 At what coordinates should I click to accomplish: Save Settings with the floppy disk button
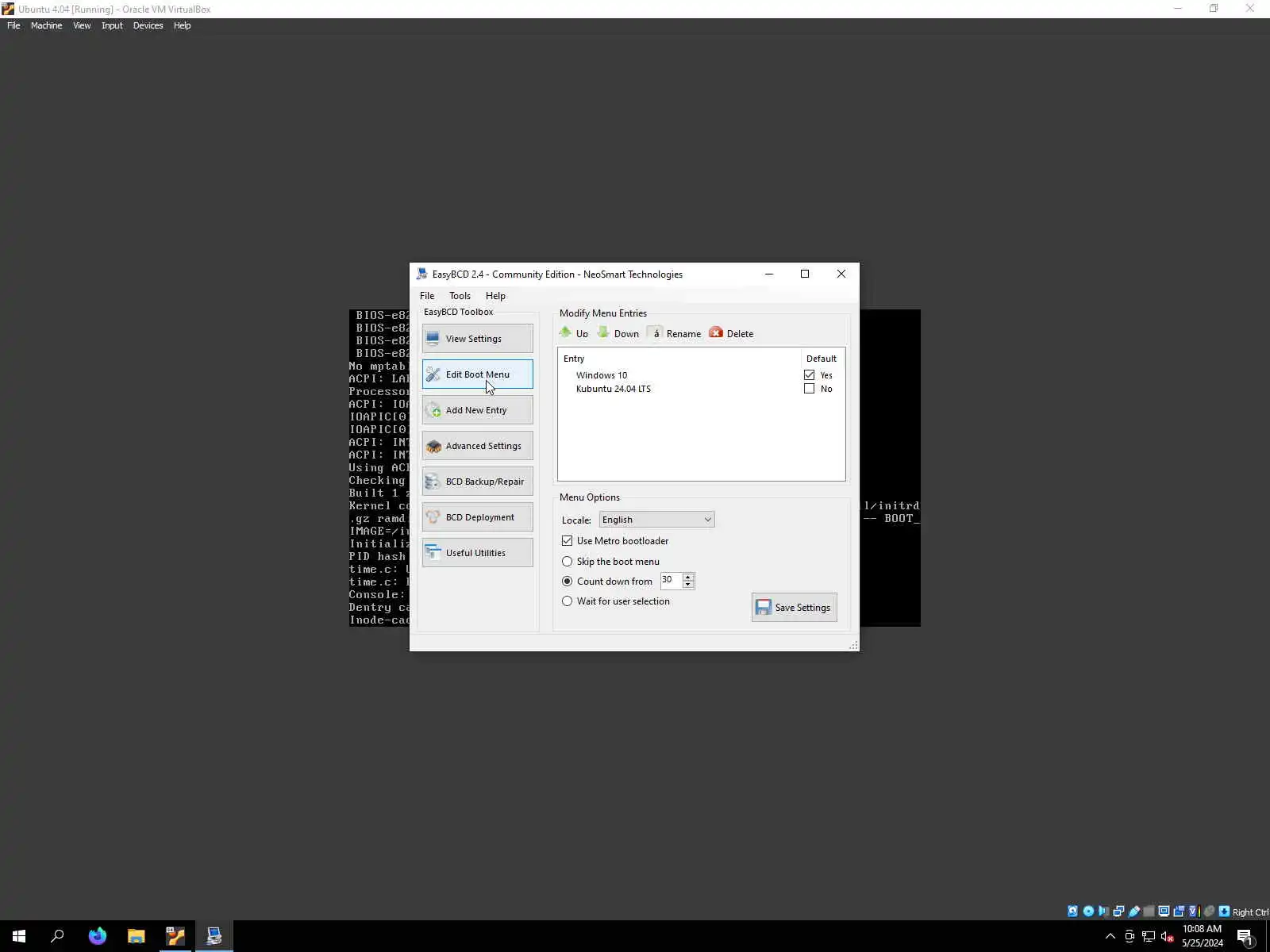click(x=795, y=608)
